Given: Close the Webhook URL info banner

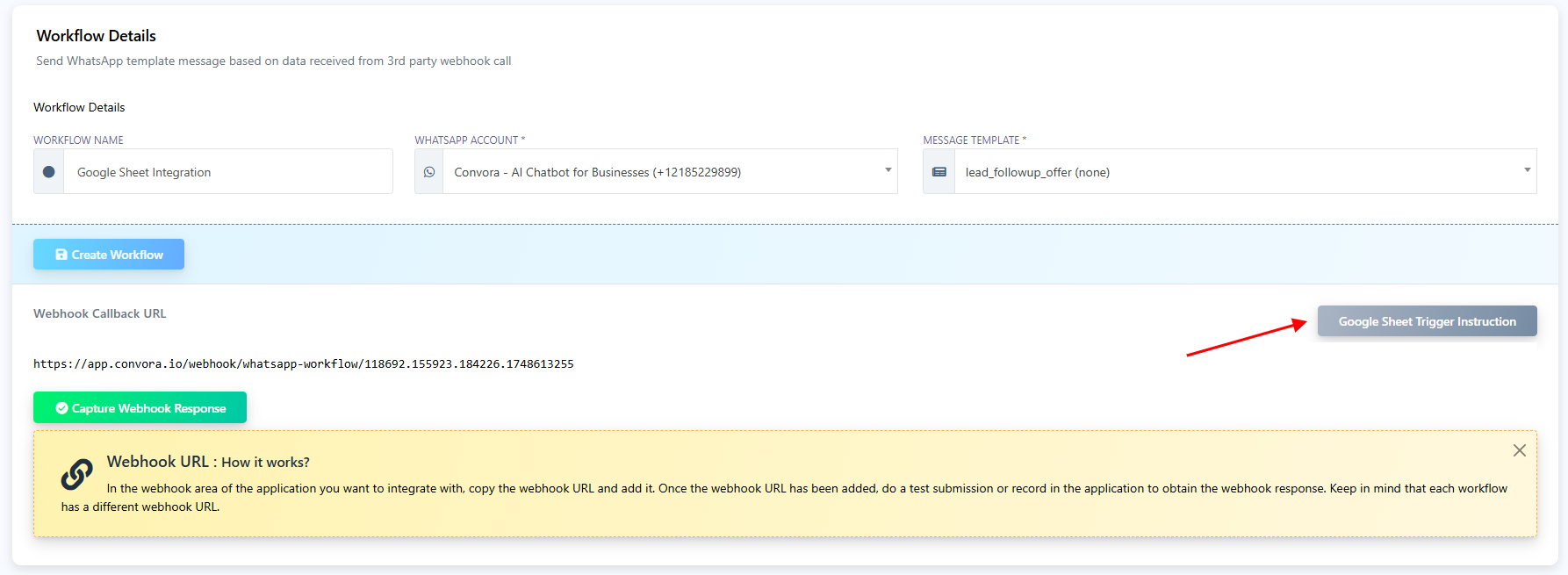Looking at the screenshot, I should tap(1520, 450).
